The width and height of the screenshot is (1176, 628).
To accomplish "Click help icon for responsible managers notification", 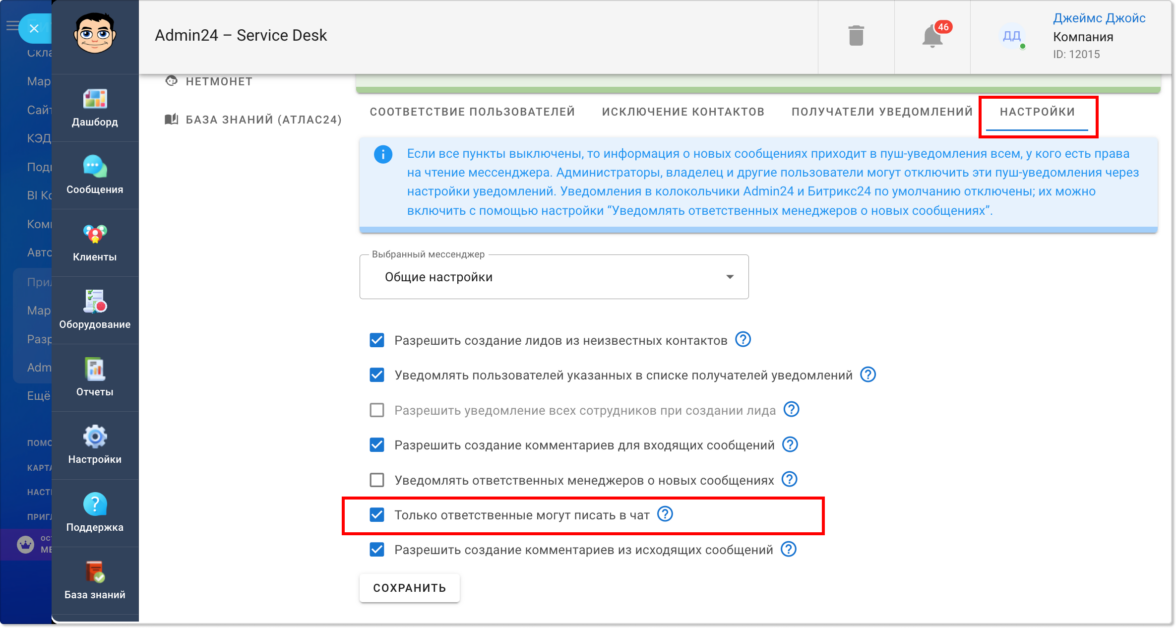I will pos(789,479).
